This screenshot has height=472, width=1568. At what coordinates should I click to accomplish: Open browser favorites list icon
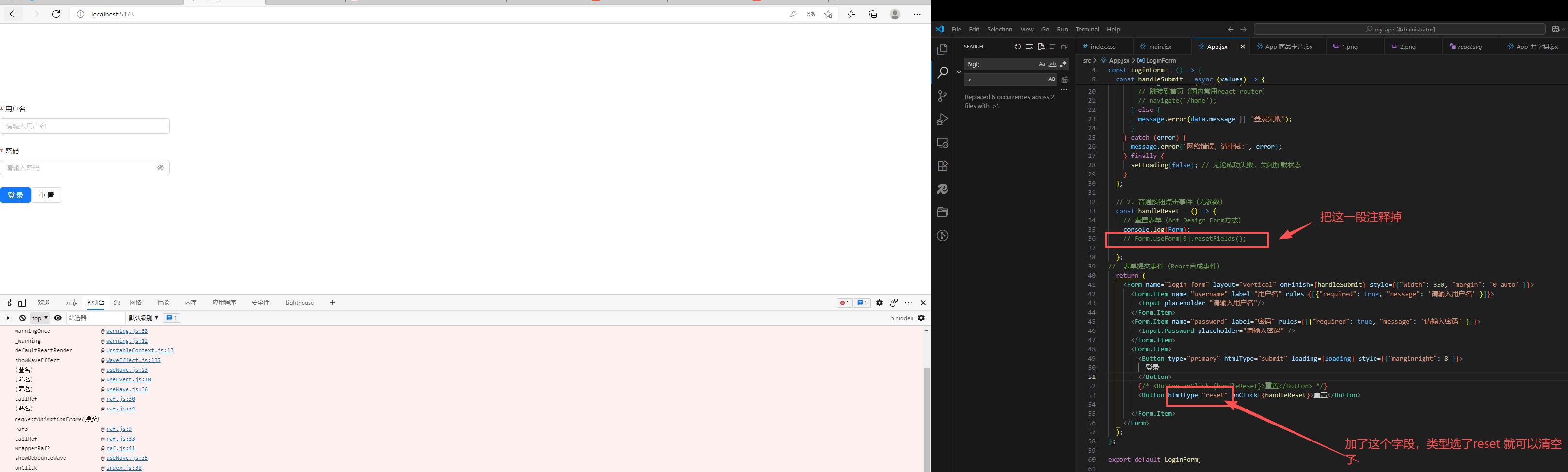pyautogui.click(x=851, y=14)
